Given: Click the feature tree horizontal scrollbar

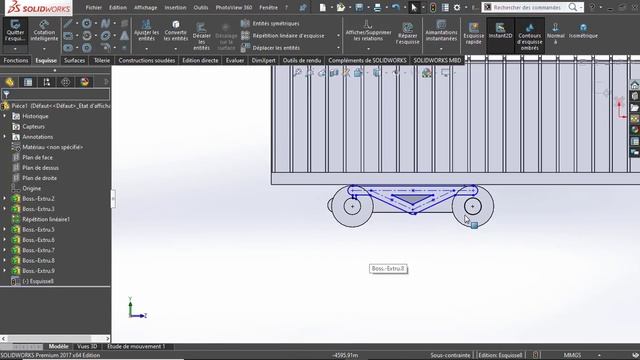Looking at the screenshot, I should point(56,338).
